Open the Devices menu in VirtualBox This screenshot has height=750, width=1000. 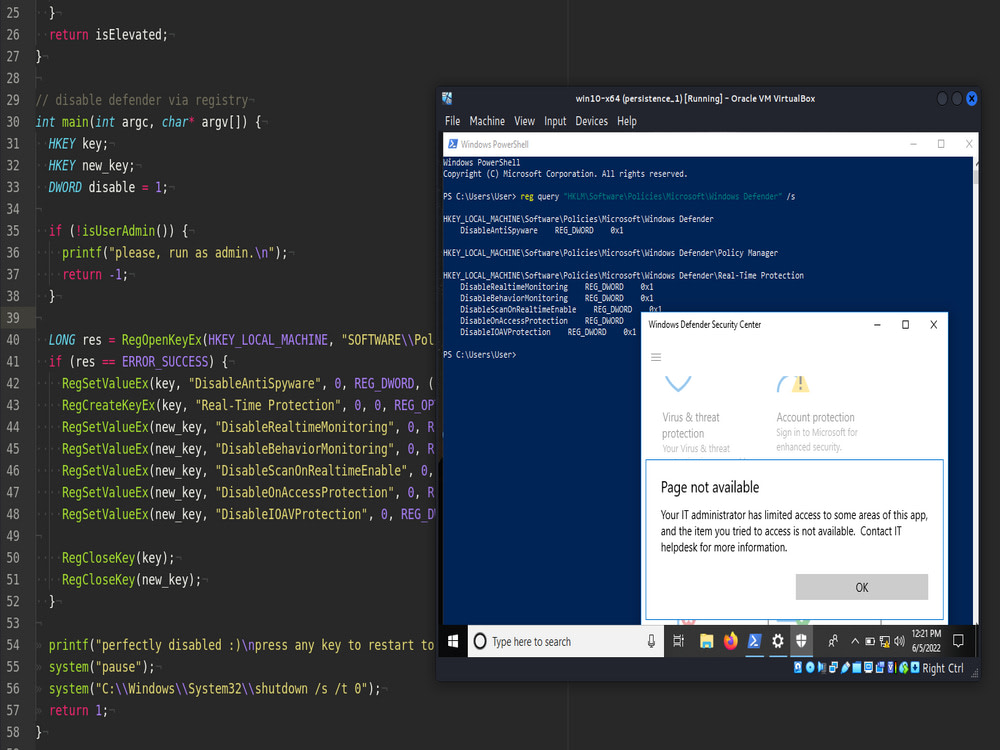[591, 121]
